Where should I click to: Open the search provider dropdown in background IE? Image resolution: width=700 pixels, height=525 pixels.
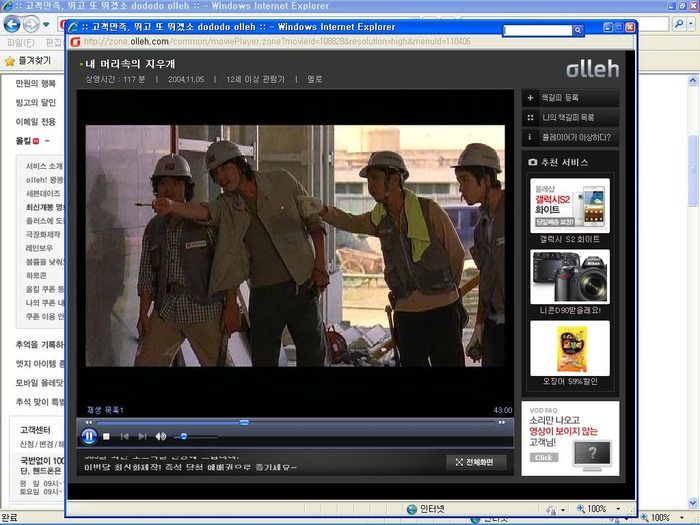(692, 23)
